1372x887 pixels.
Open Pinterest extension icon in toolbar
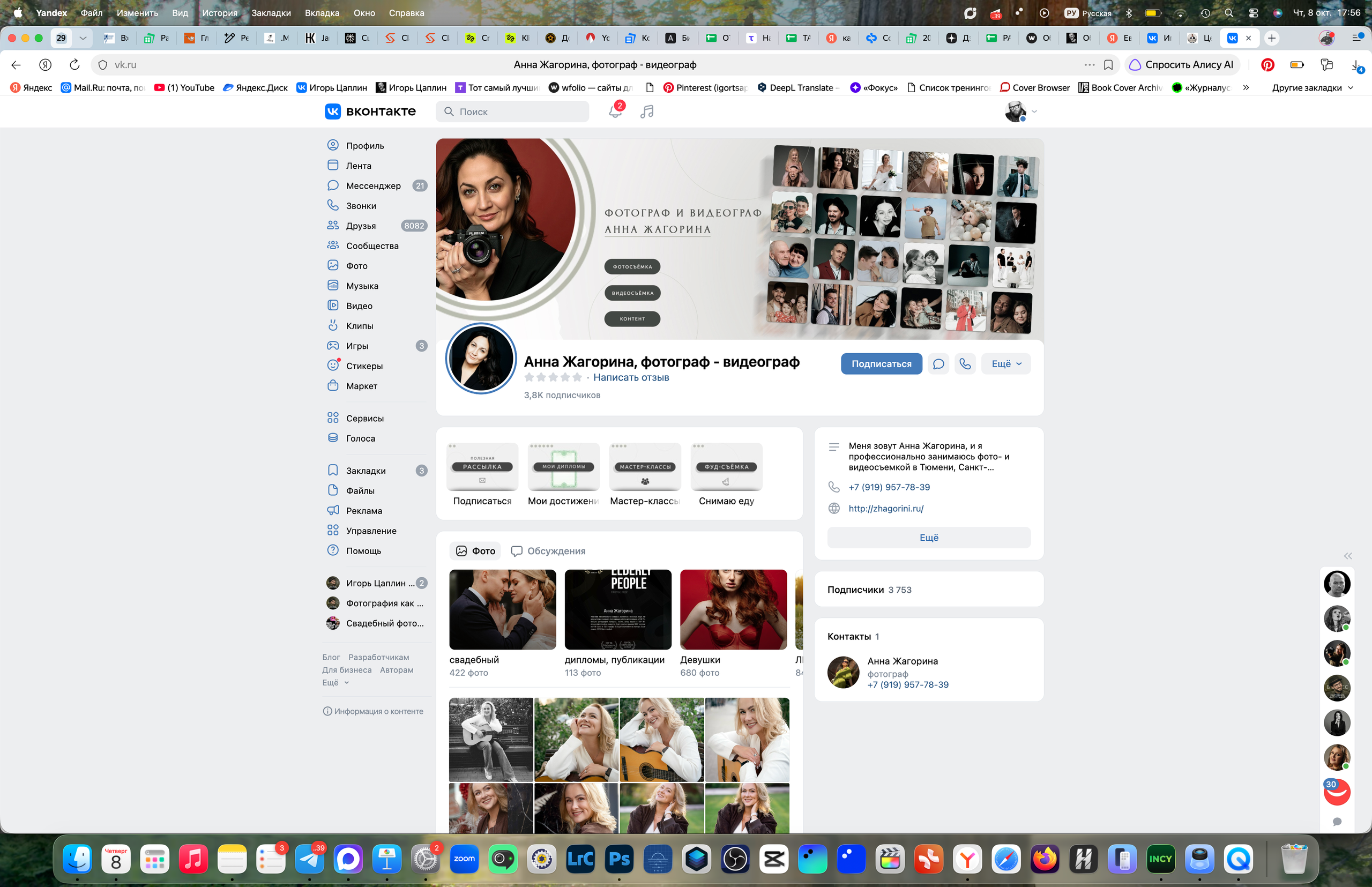pos(1267,64)
